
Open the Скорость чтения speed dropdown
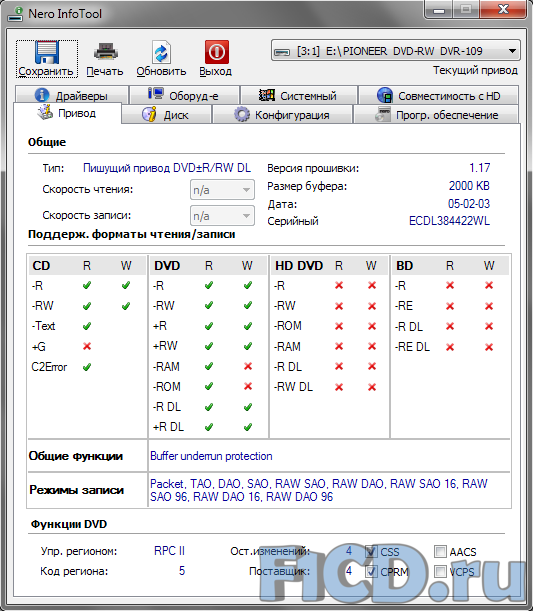pos(222,190)
